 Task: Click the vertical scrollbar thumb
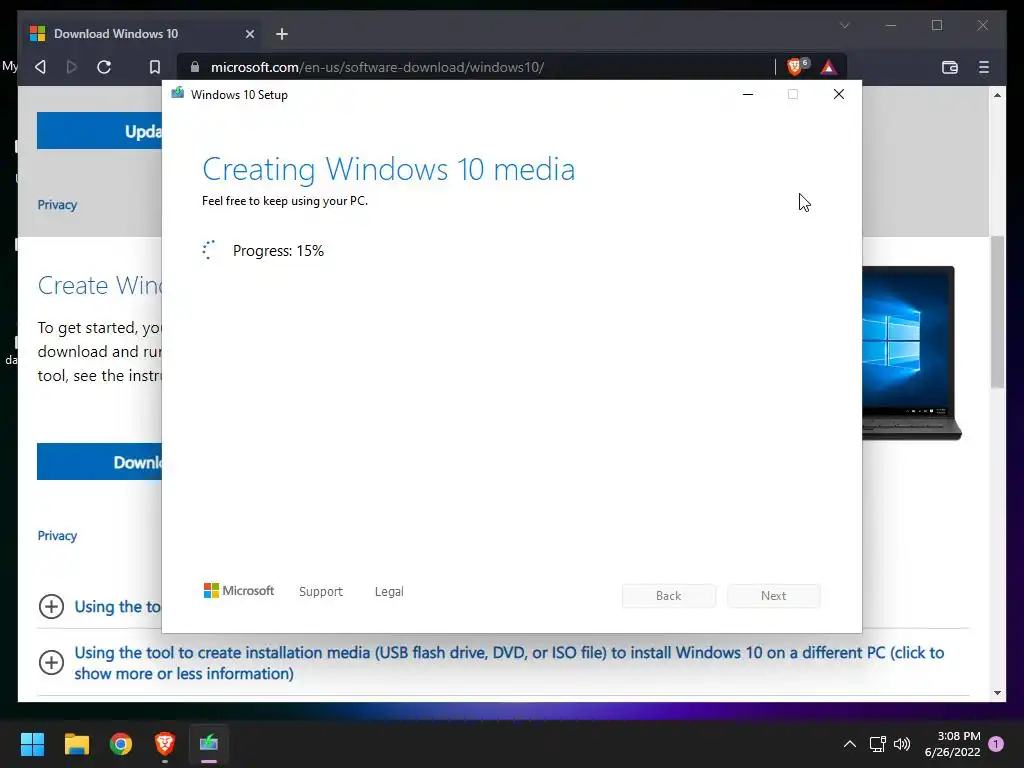pyautogui.click(x=997, y=312)
